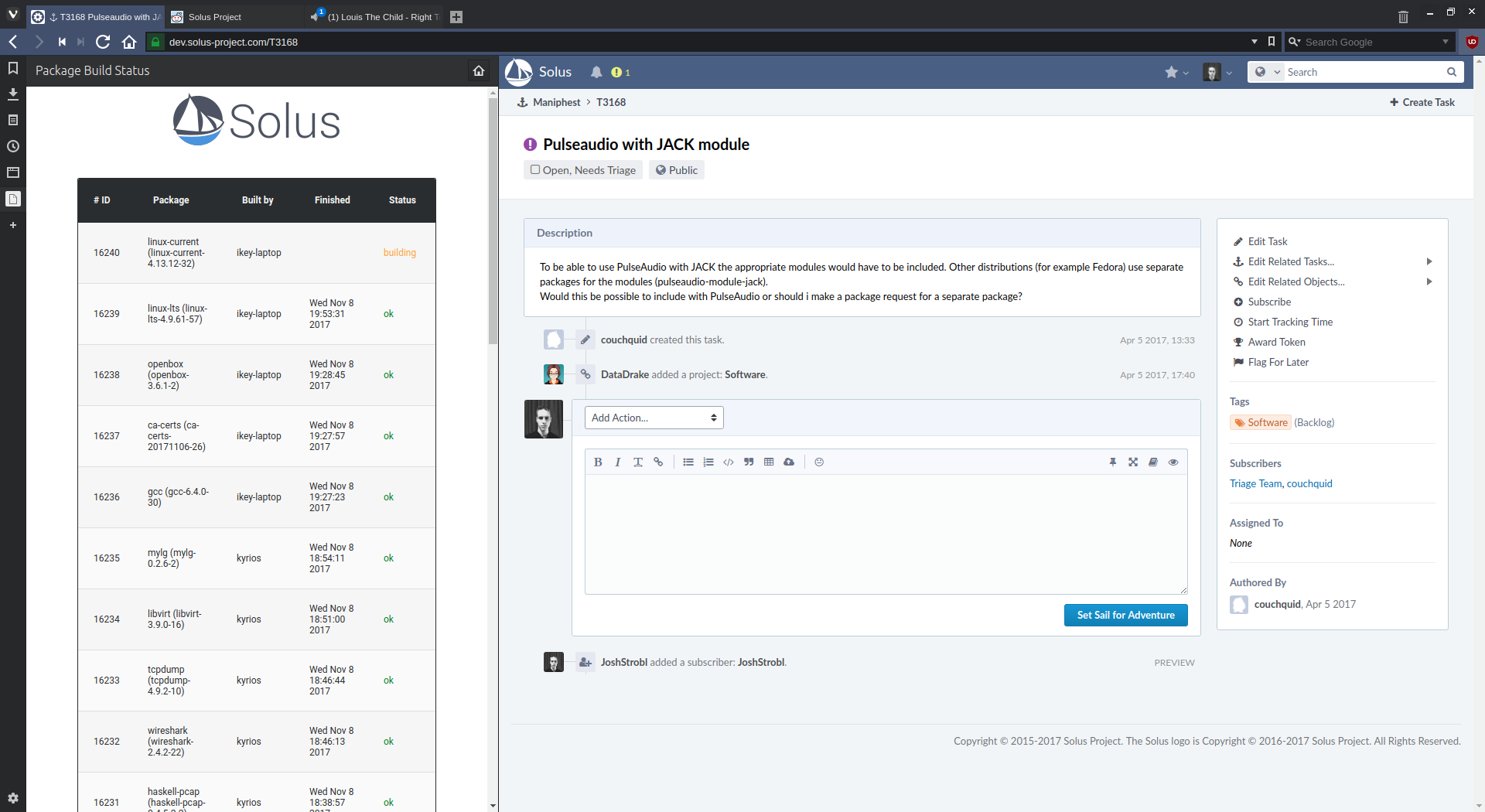This screenshot has height=812, width=1485.
Task: Open the Solus logo home link
Action: pyautogui.click(x=538, y=72)
